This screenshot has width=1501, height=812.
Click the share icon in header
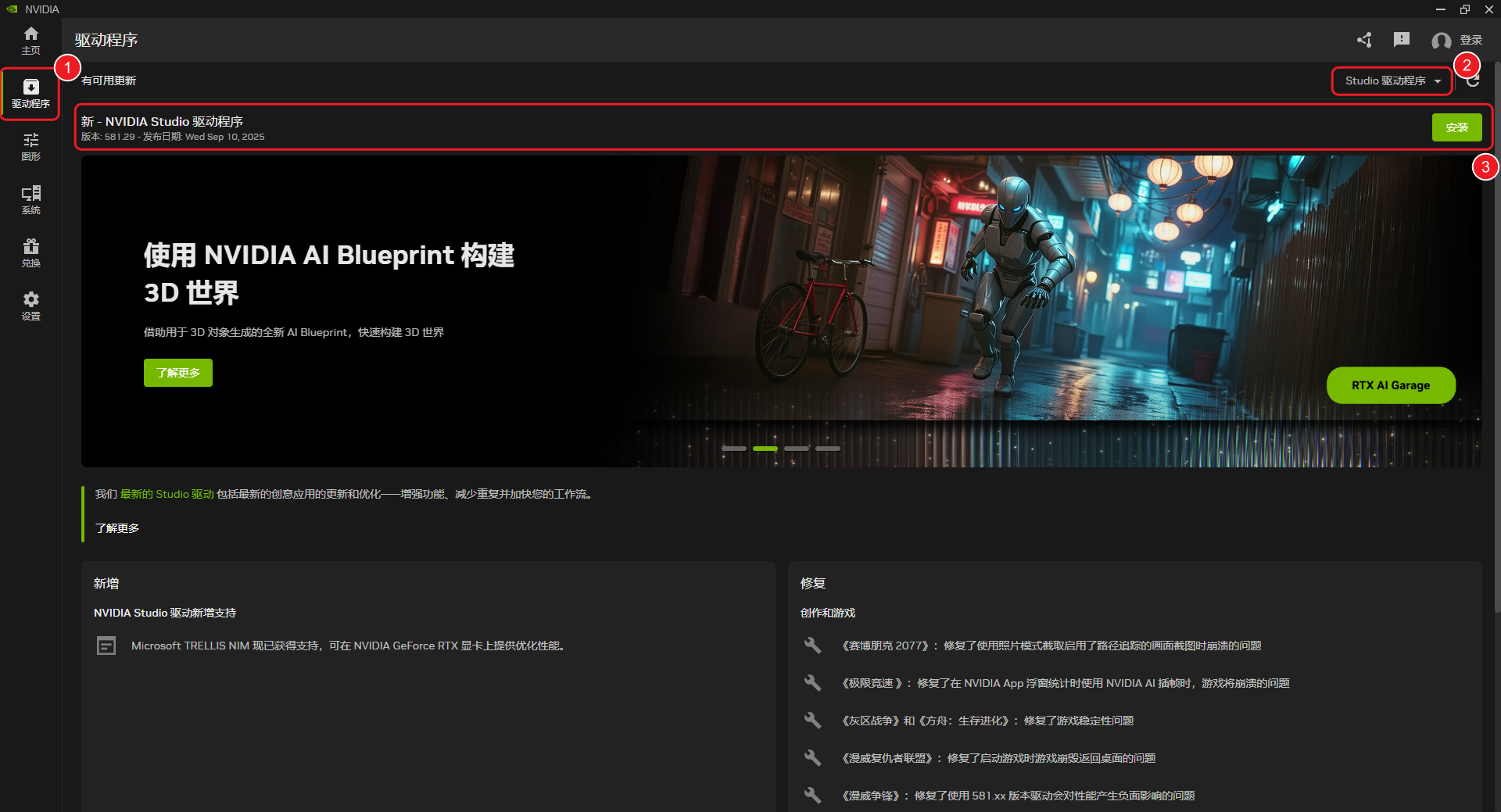click(1364, 40)
